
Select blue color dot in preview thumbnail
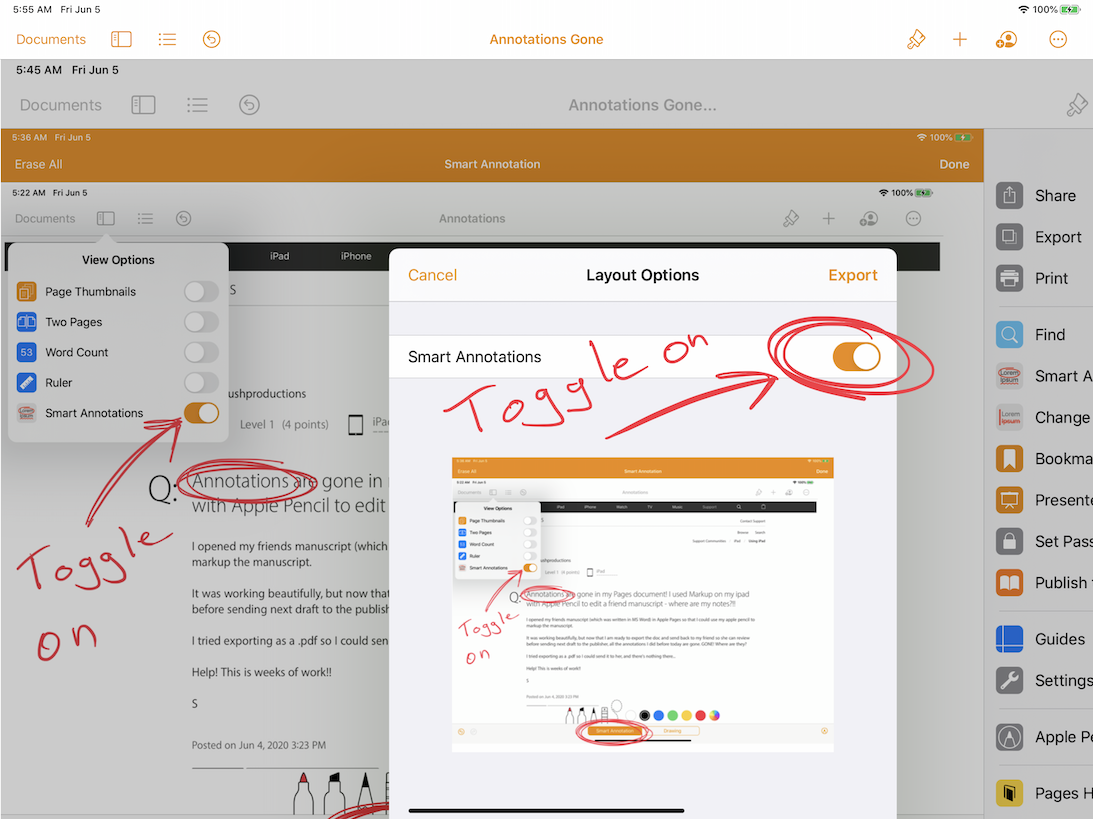tap(659, 715)
